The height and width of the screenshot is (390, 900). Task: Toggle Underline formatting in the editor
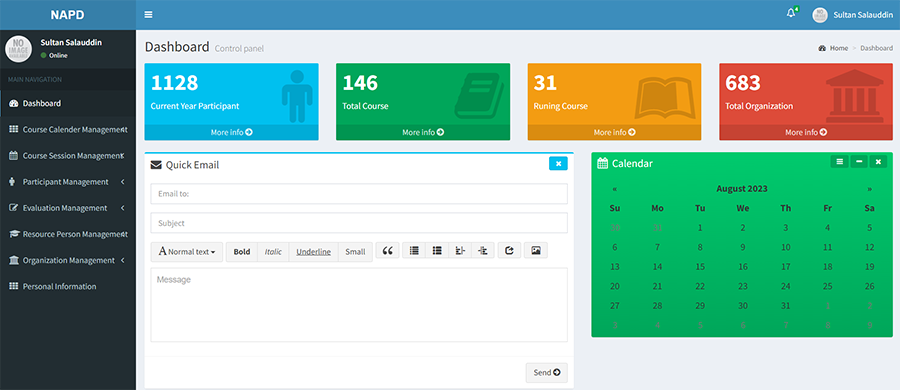click(x=313, y=252)
